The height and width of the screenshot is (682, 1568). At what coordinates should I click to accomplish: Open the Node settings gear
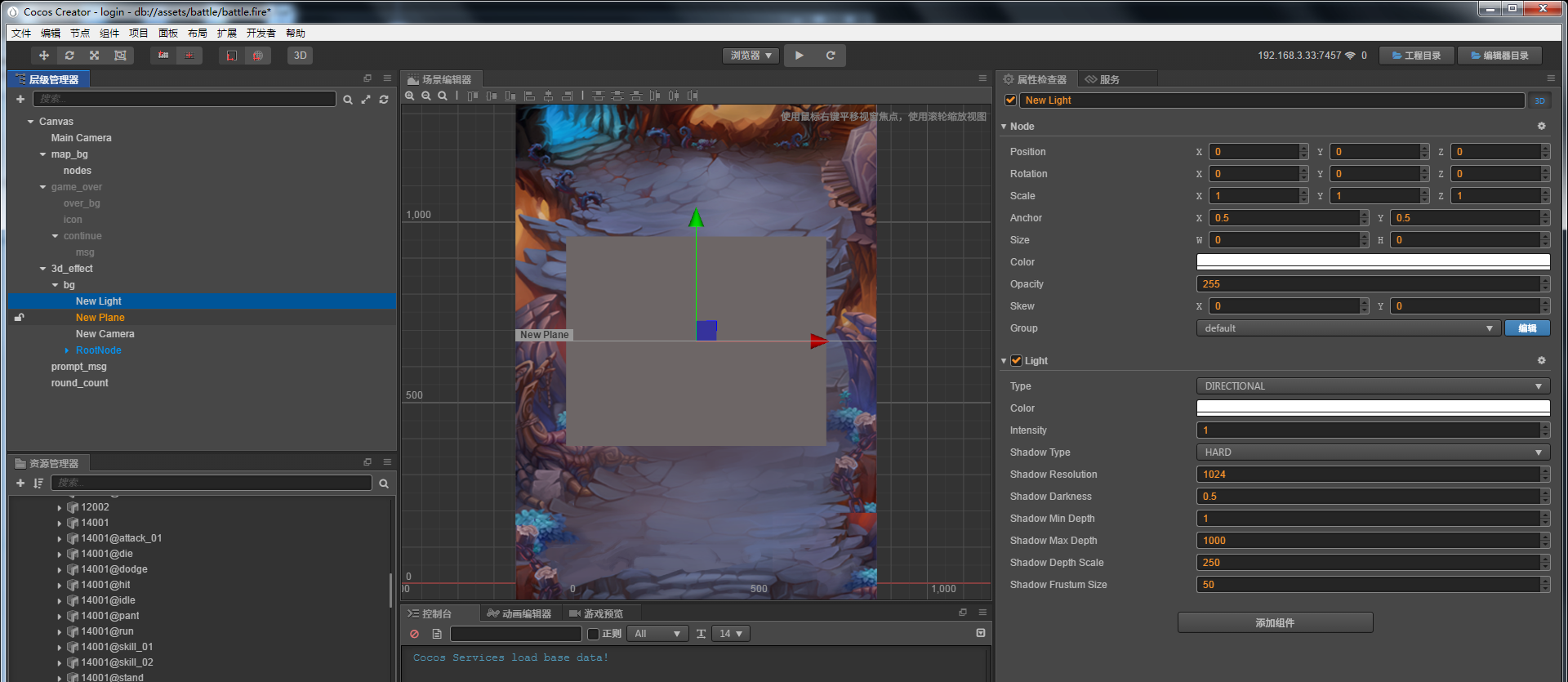pyautogui.click(x=1541, y=127)
